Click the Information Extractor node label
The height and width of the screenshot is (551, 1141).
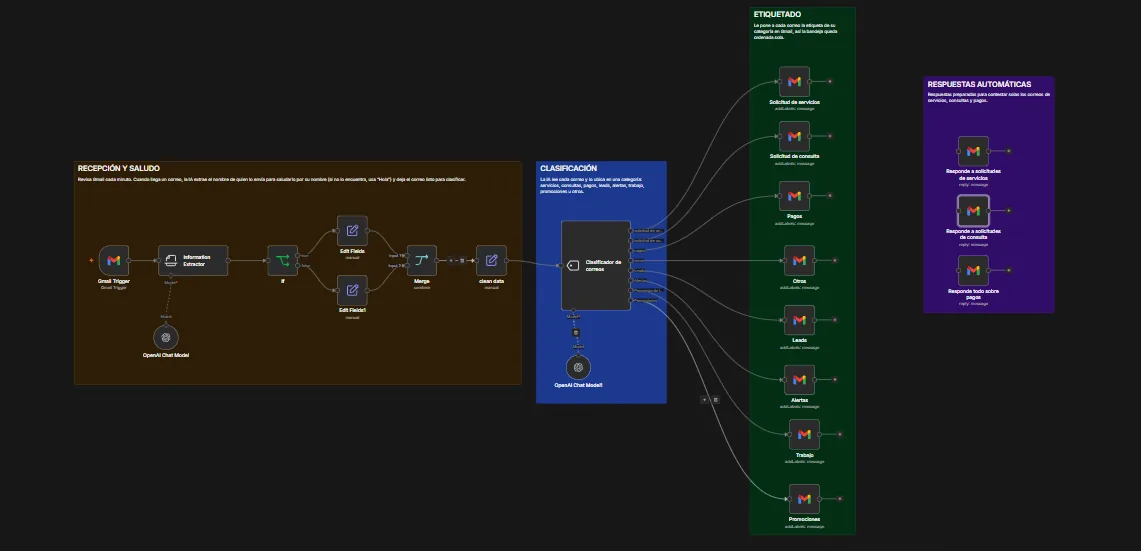tap(197, 261)
